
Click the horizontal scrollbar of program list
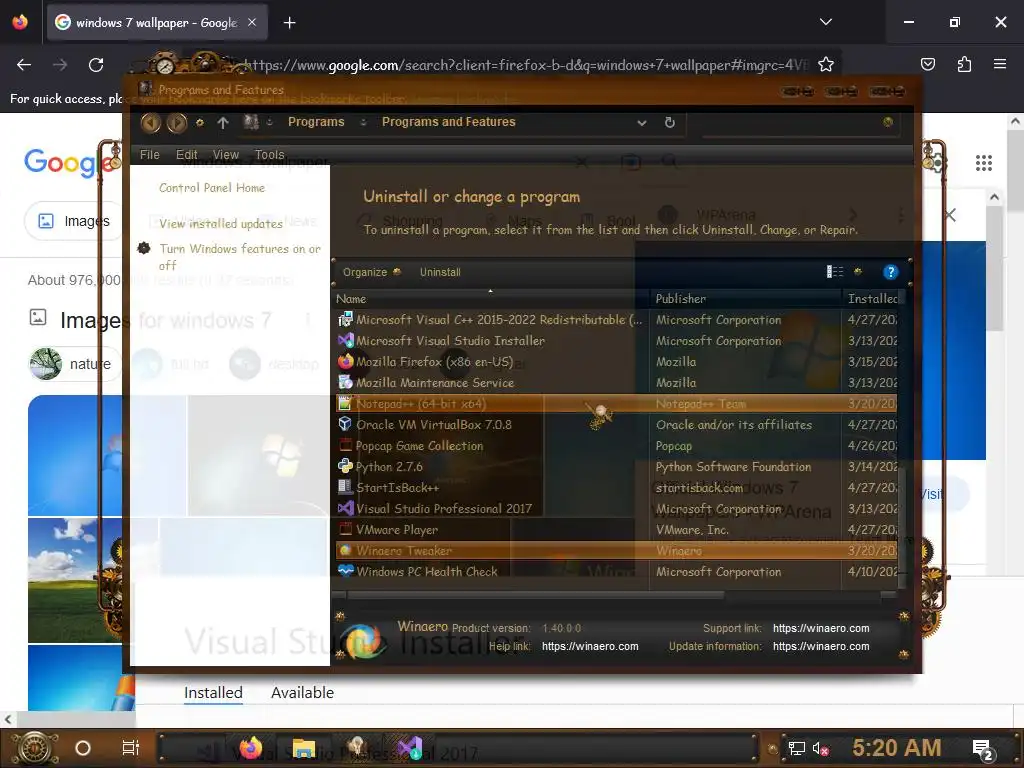point(536,595)
